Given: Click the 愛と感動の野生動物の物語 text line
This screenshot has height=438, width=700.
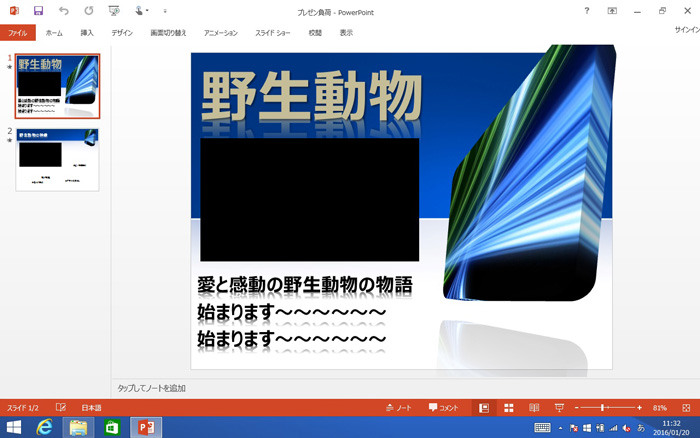Looking at the screenshot, I should [305, 285].
